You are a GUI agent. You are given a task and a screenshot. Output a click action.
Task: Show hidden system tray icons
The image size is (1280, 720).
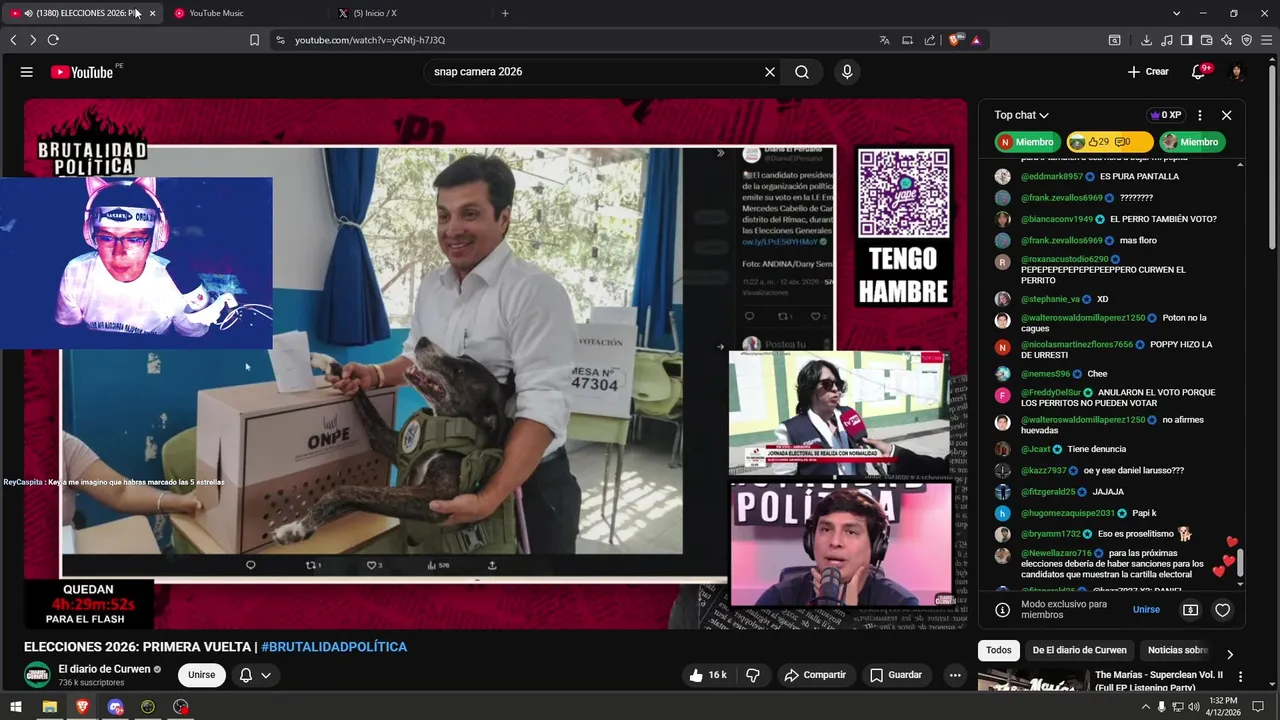click(x=1145, y=707)
